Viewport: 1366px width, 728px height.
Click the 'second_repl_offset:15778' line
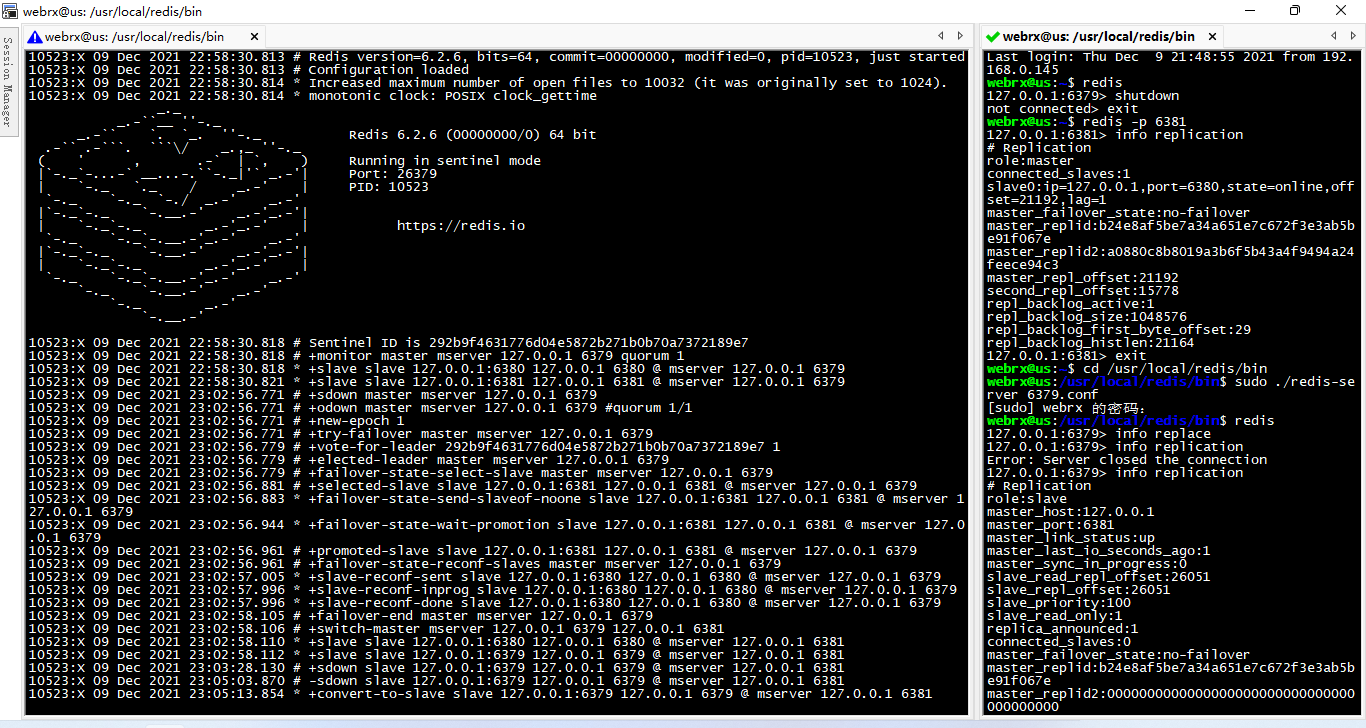[x=1083, y=291]
